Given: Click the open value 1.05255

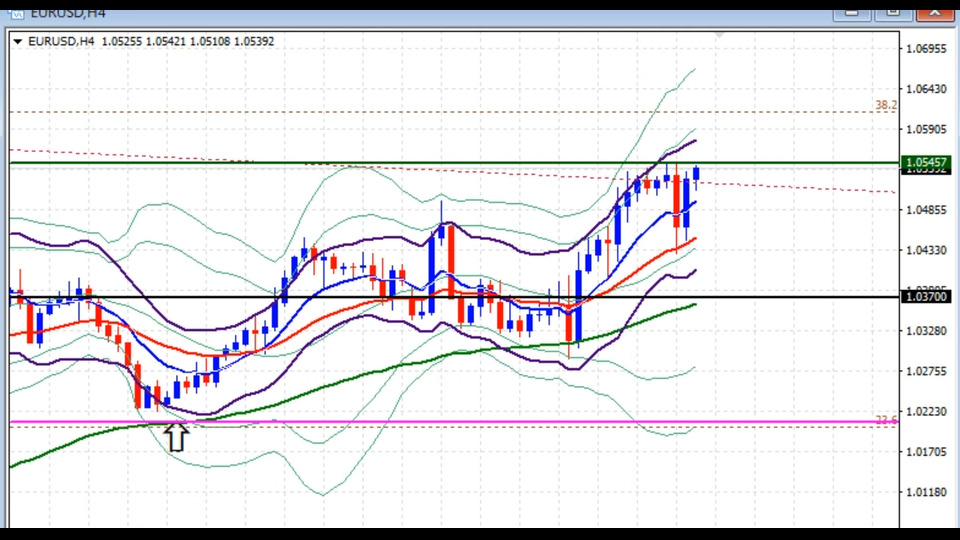Looking at the screenshot, I should tap(121, 42).
